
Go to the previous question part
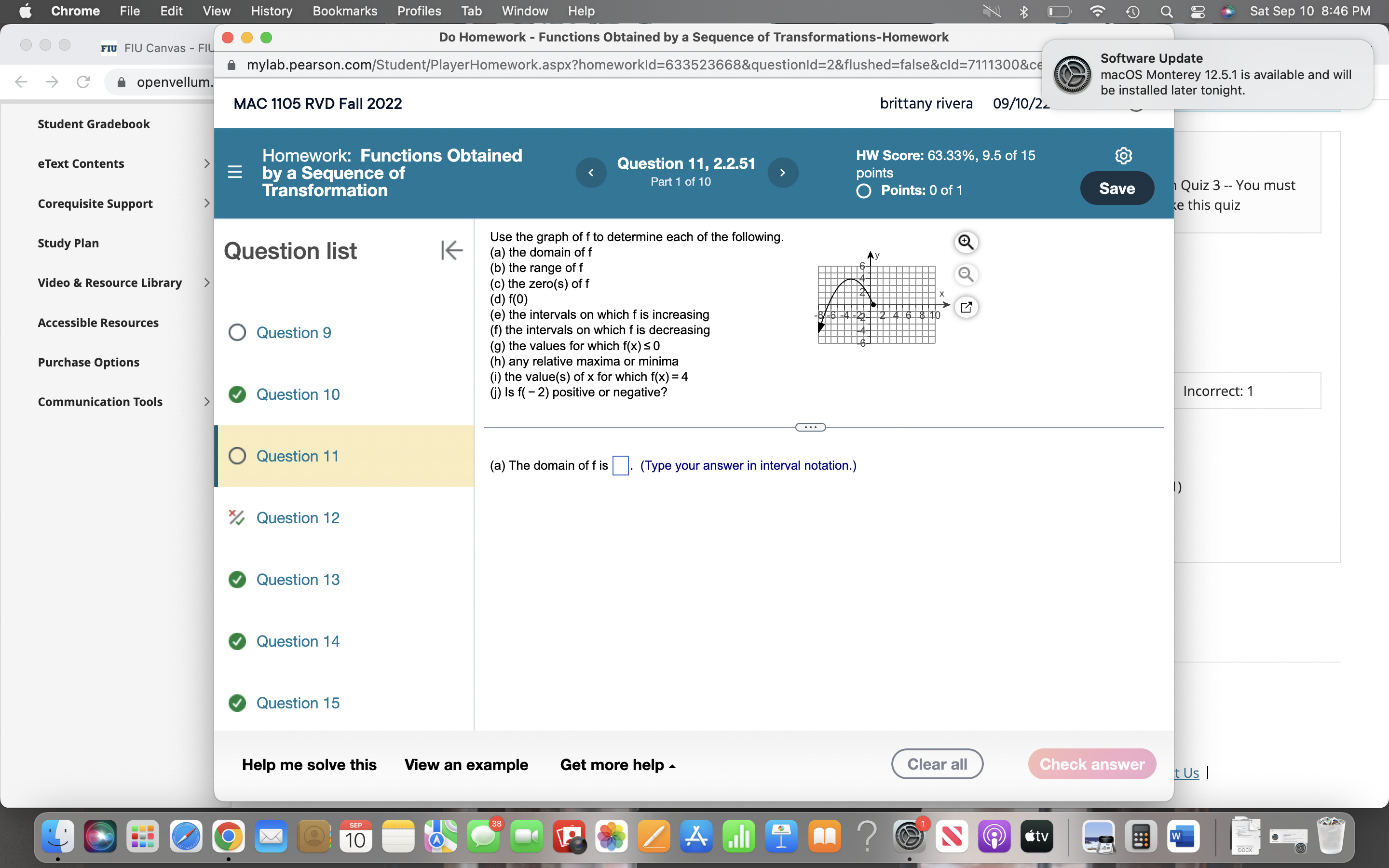pos(591,172)
